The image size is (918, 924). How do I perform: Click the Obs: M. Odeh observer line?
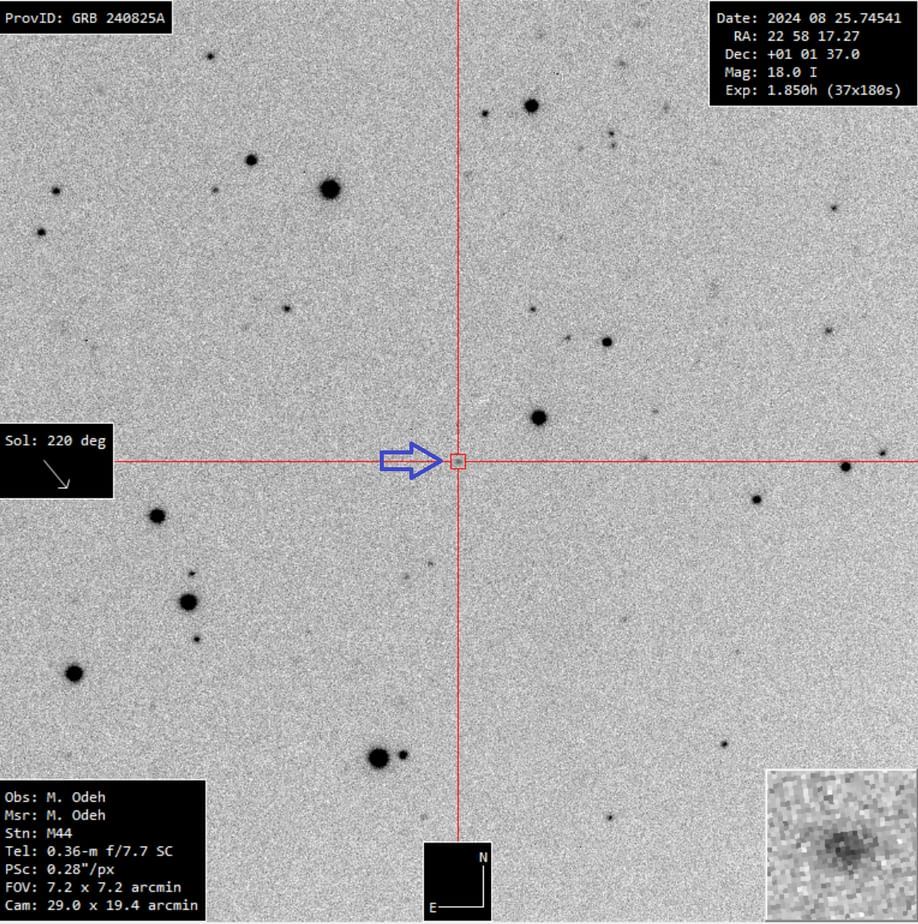[x=55, y=797]
